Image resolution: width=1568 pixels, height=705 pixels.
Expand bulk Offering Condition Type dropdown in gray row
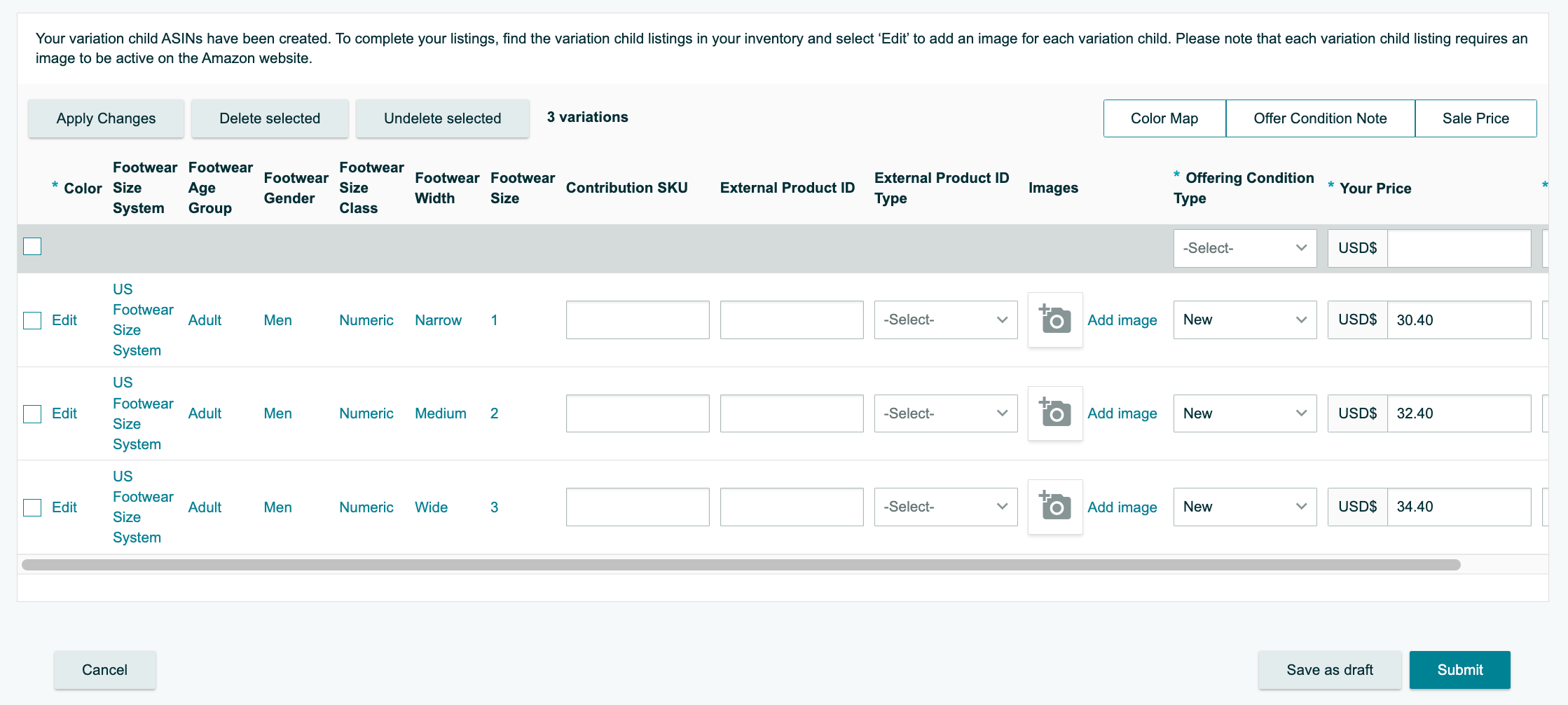tap(1244, 248)
